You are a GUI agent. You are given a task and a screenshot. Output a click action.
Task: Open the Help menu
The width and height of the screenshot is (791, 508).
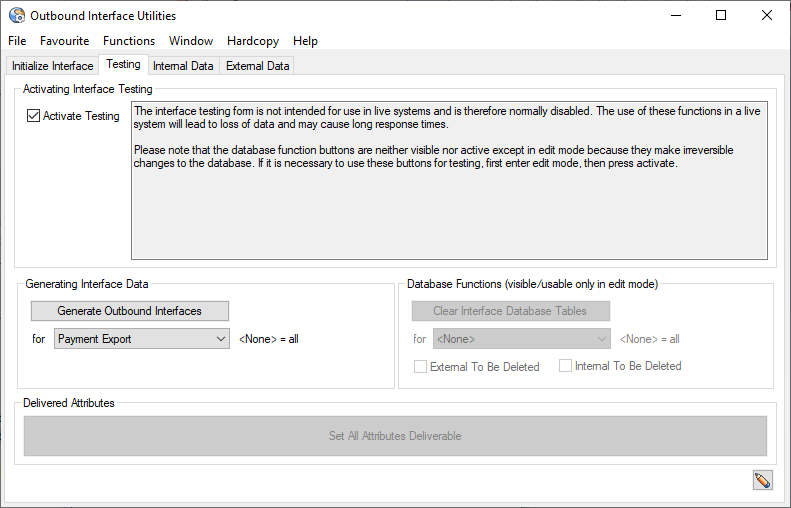[x=305, y=41]
